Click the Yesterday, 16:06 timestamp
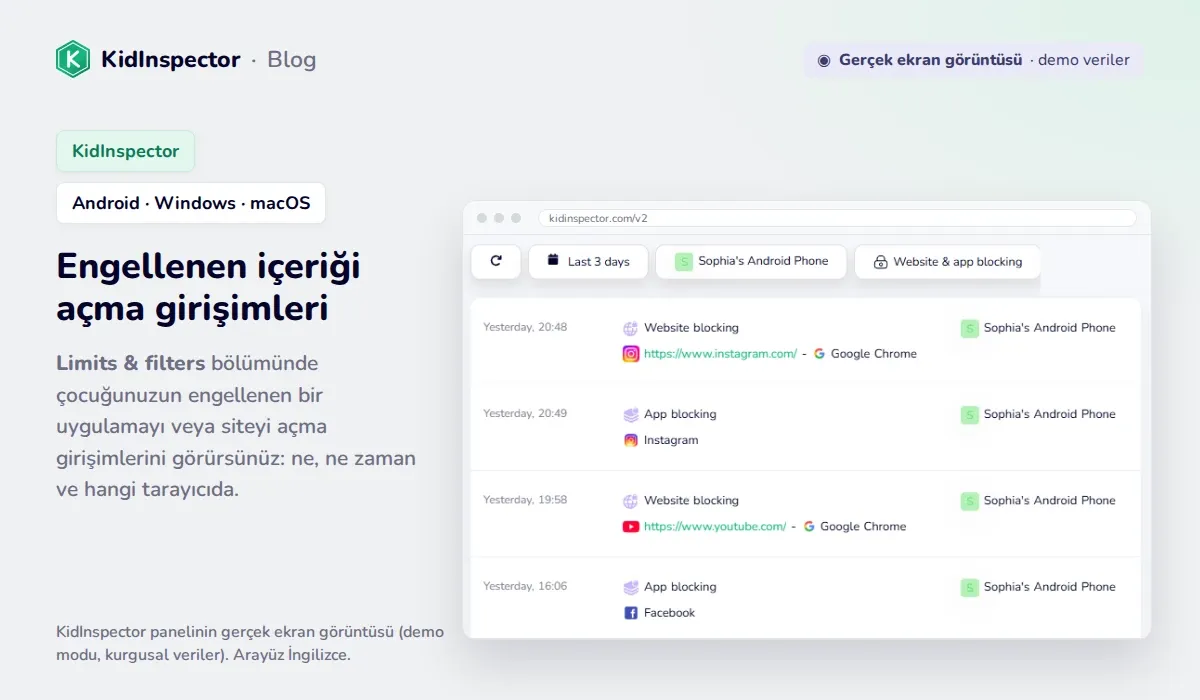This screenshot has width=1200, height=700. (x=525, y=586)
